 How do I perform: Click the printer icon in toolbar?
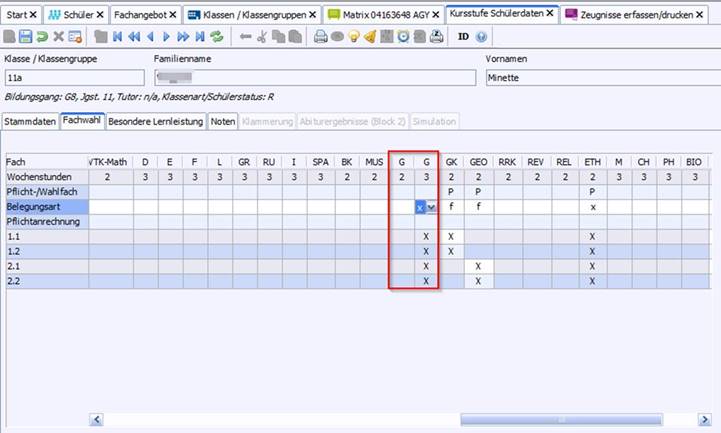(x=321, y=37)
